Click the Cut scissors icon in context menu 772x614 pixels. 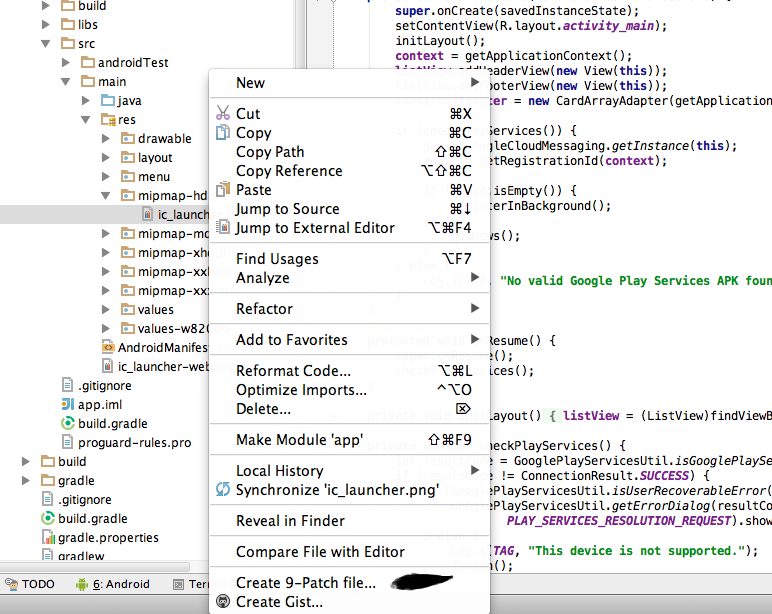[223, 113]
